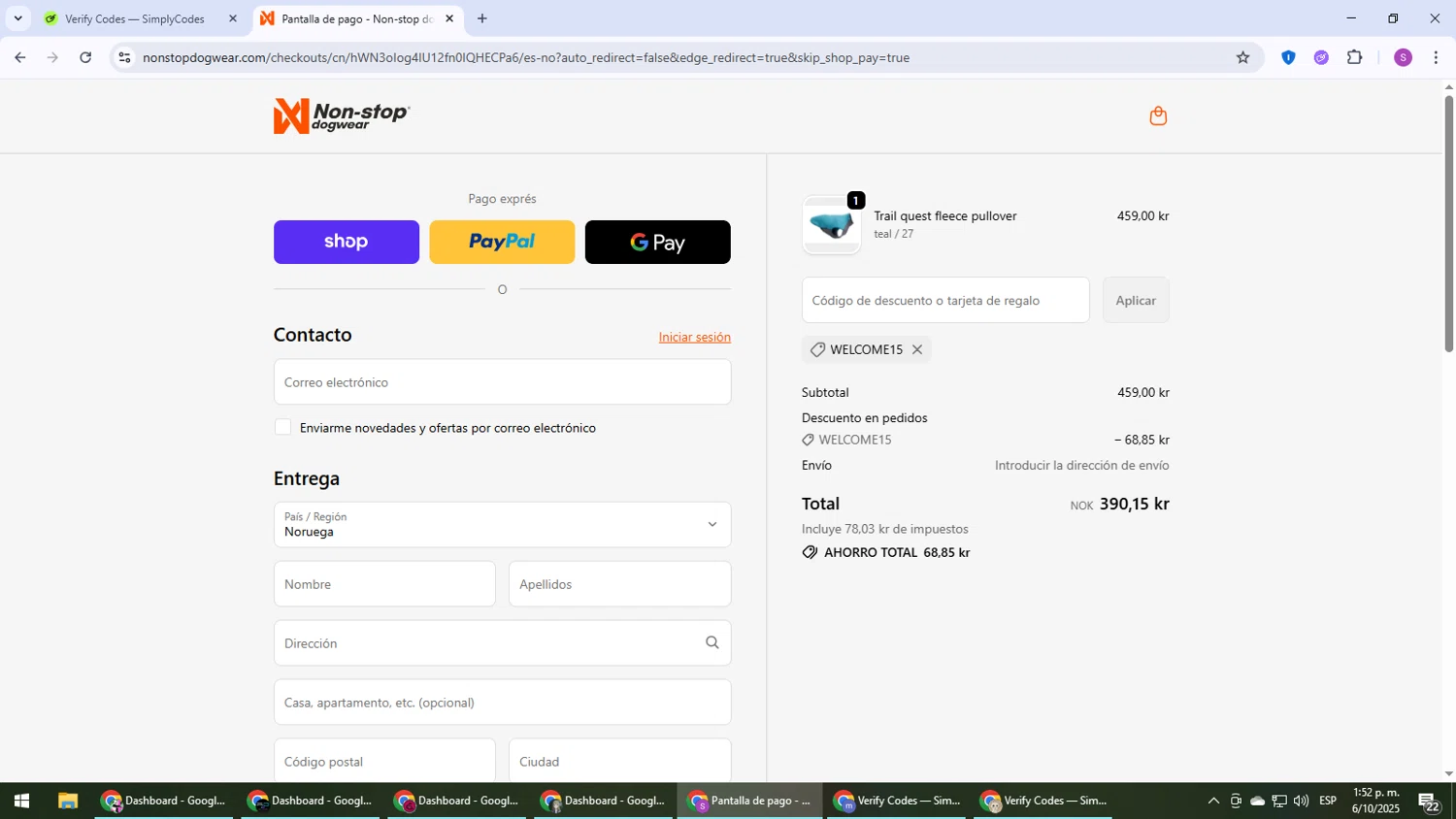Open the Extensions puzzle icon

(1355, 57)
